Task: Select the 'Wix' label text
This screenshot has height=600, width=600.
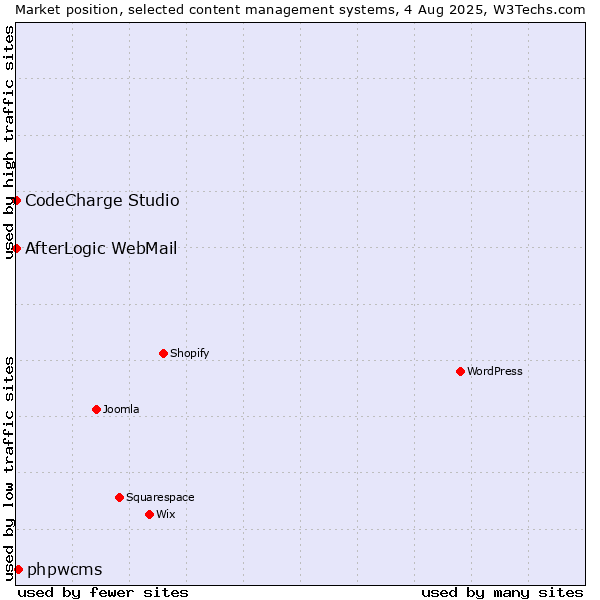Action: pyautogui.click(x=166, y=515)
